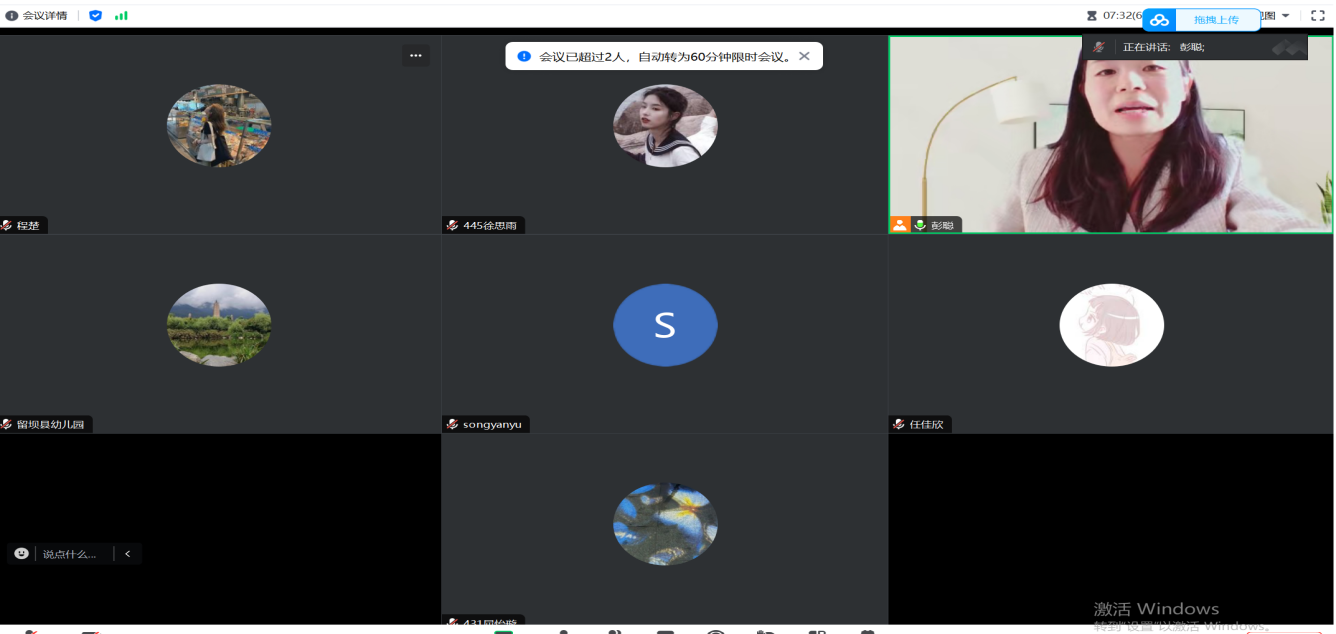Click the info icon in the notification banner
Image resolution: width=1336 pixels, height=634 pixels.
tap(523, 57)
